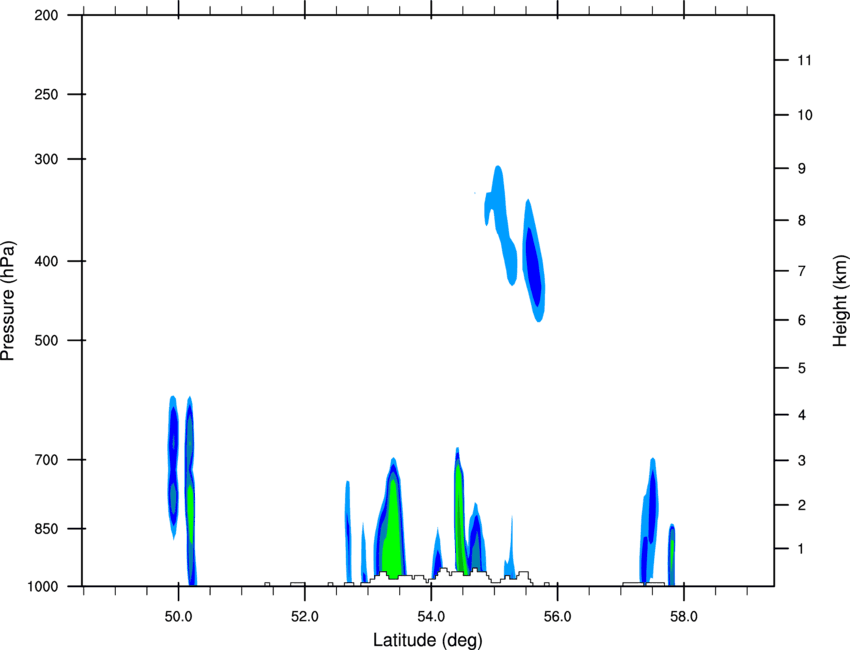Click the 54.0 latitude tick label
Screen dimensions: 850x650
tap(431, 617)
